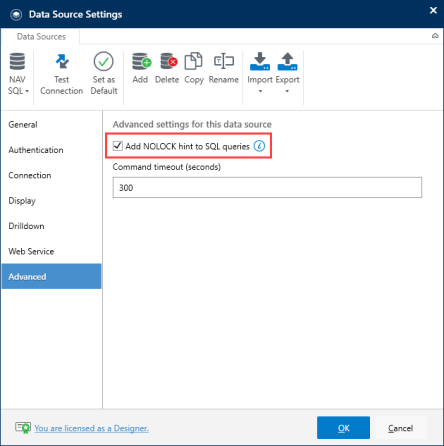The height and width of the screenshot is (446, 444).
Task: Click the Test Connection icon
Action: click(62, 61)
